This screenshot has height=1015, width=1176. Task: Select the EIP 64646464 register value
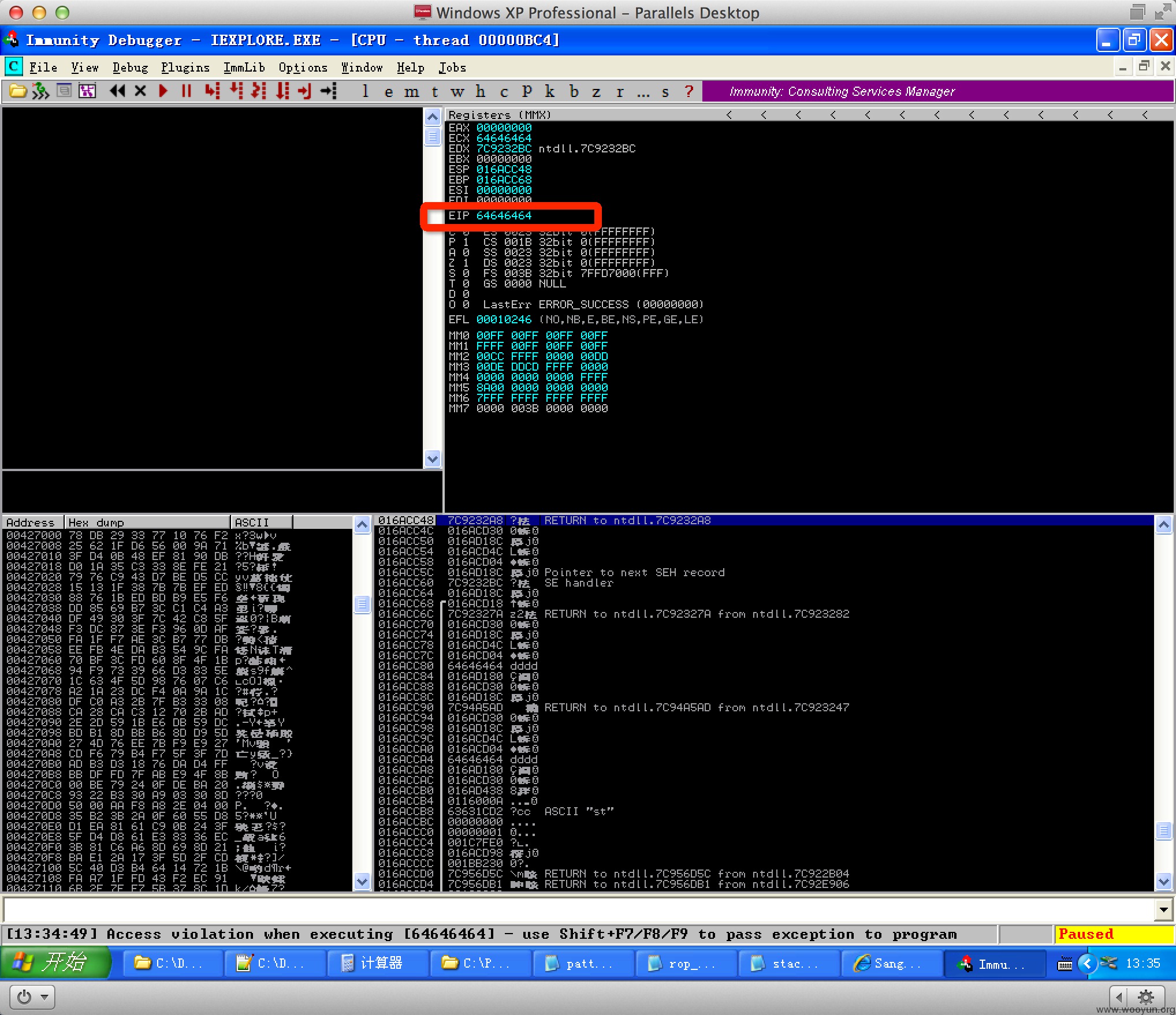[504, 215]
